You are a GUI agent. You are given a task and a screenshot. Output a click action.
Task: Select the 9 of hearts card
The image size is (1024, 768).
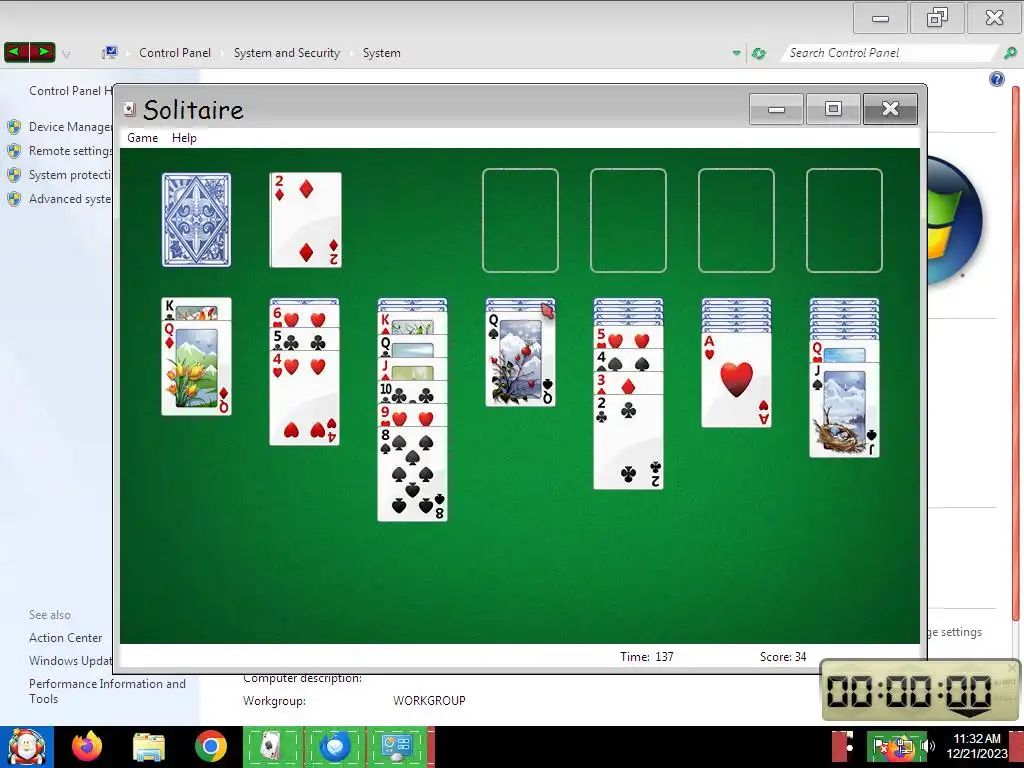(x=413, y=415)
